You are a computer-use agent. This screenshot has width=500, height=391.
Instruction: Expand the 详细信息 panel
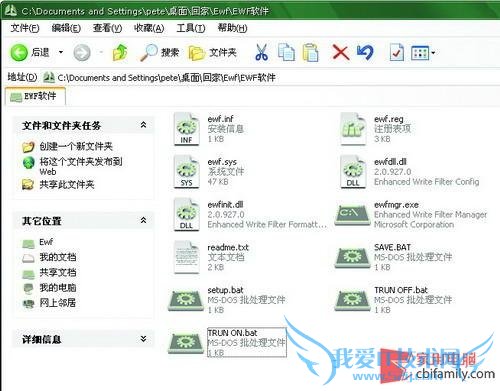(143, 339)
